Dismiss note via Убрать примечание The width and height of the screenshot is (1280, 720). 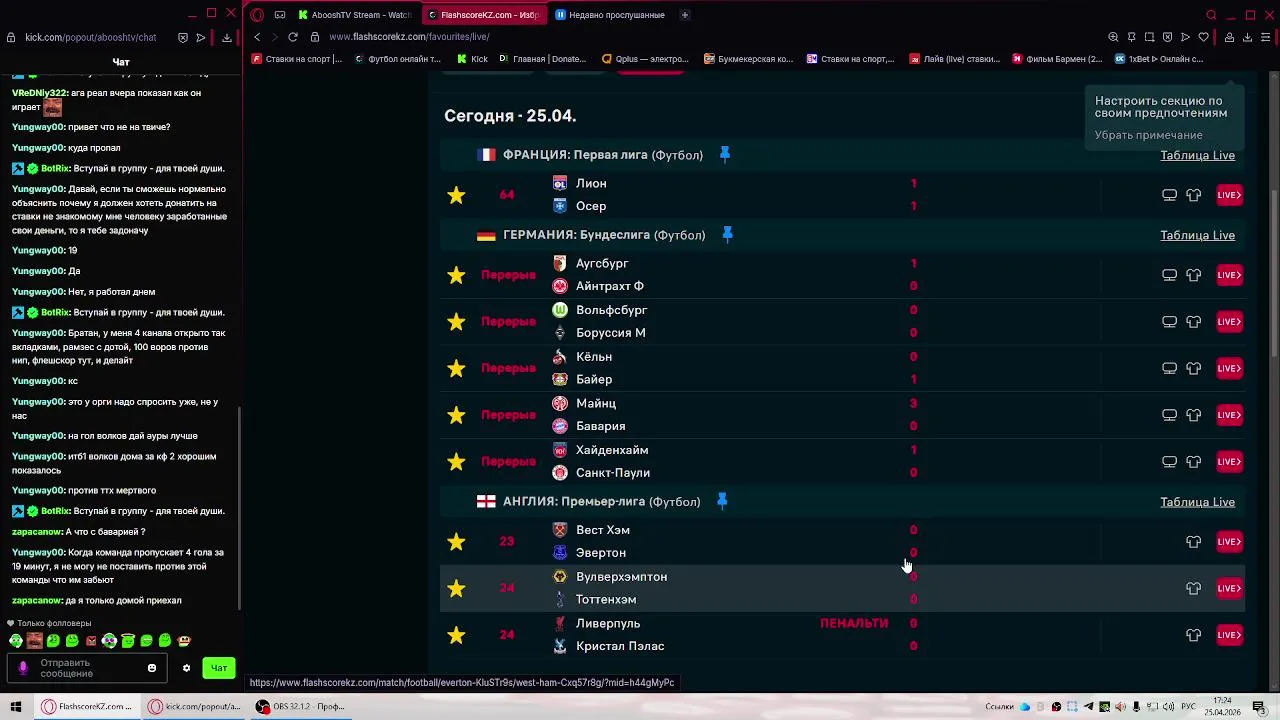point(1148,135)
